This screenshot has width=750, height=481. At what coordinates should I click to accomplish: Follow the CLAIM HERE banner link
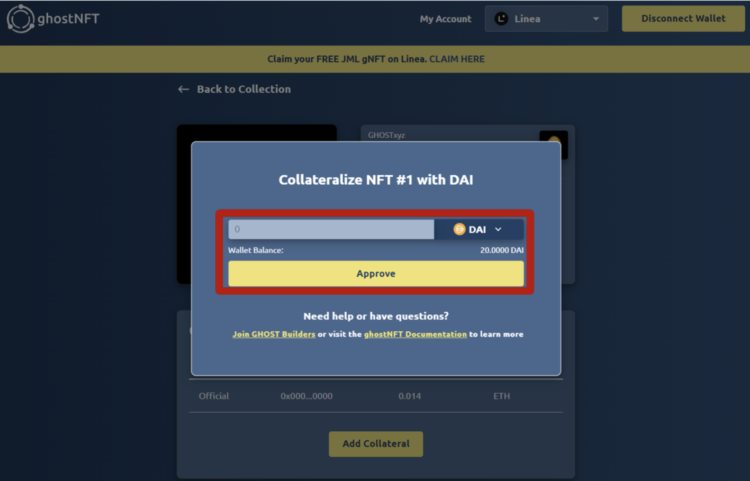(457, 59)
